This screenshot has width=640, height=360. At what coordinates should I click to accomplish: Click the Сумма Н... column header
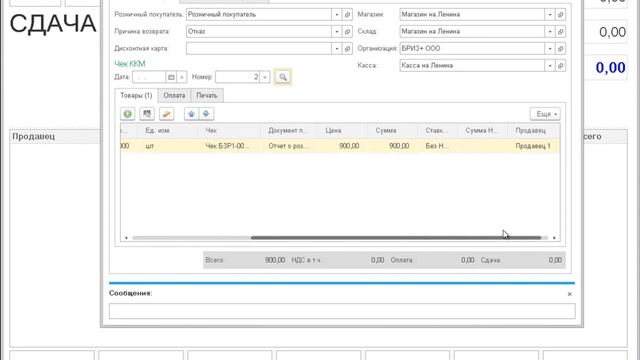coord(482,131)
